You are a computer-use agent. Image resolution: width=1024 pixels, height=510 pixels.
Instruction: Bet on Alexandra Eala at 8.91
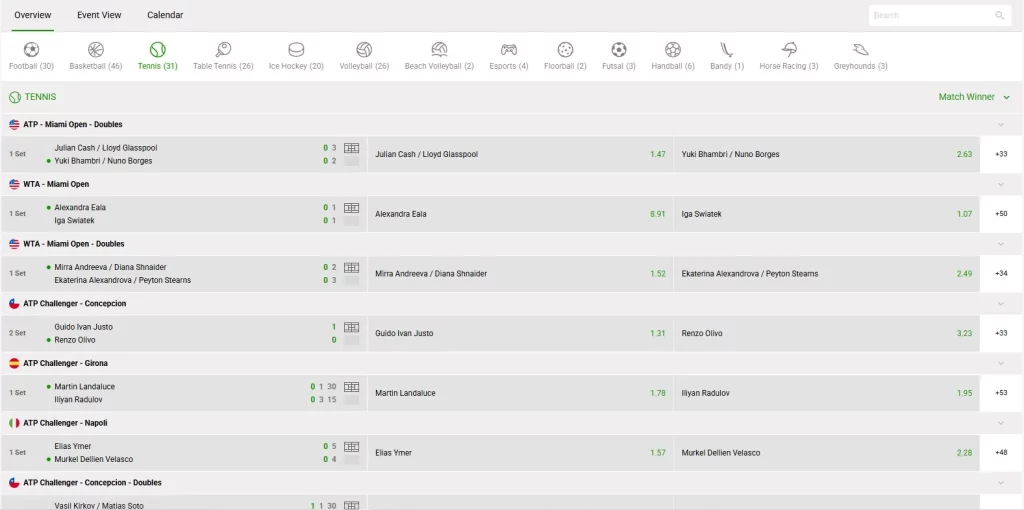[520, 214]
